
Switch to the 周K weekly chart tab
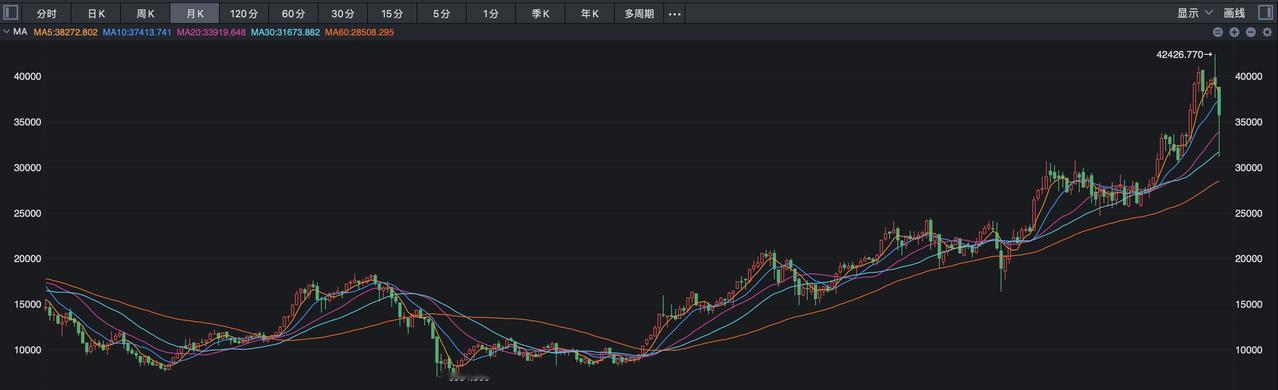145,14
